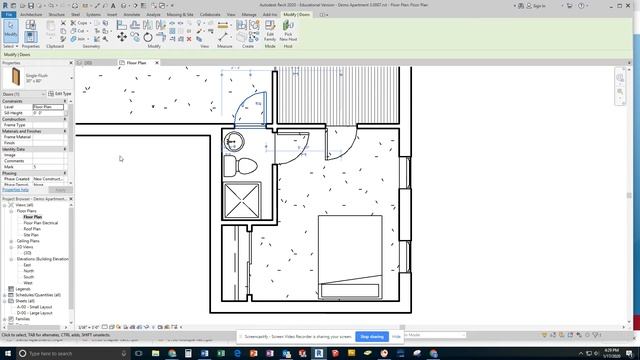Open Windows Start menu
The image size is (640, 360).
[x=7, y=353]
